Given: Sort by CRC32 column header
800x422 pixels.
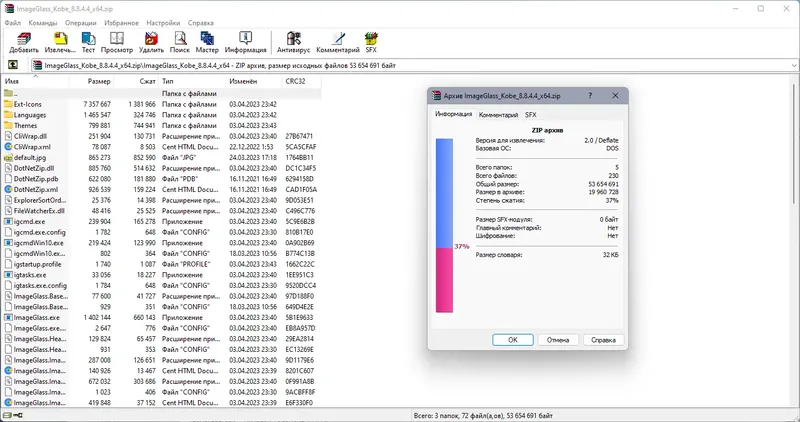Looking at the screenshot, I should (301, 81).
